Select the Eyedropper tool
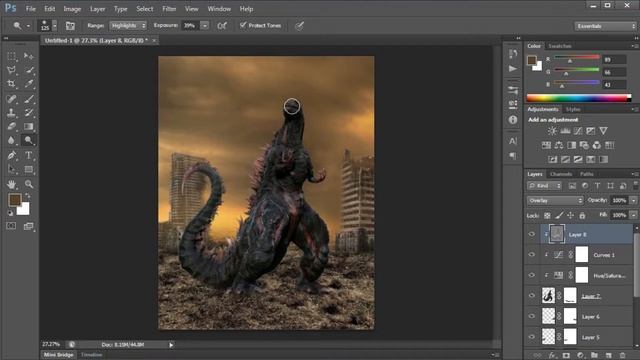This screenshot has height=360, width=640. [x=29, y=84]
